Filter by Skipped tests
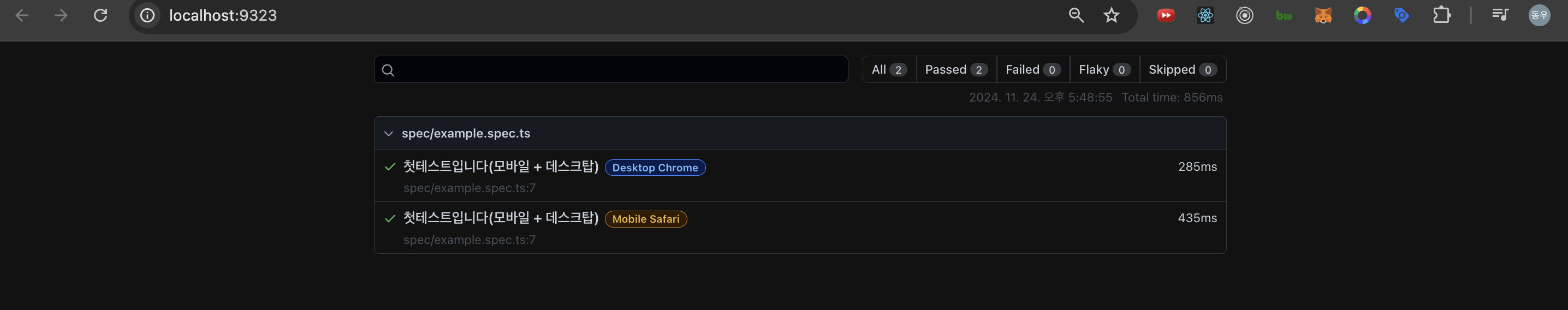 coord(1182,69)
